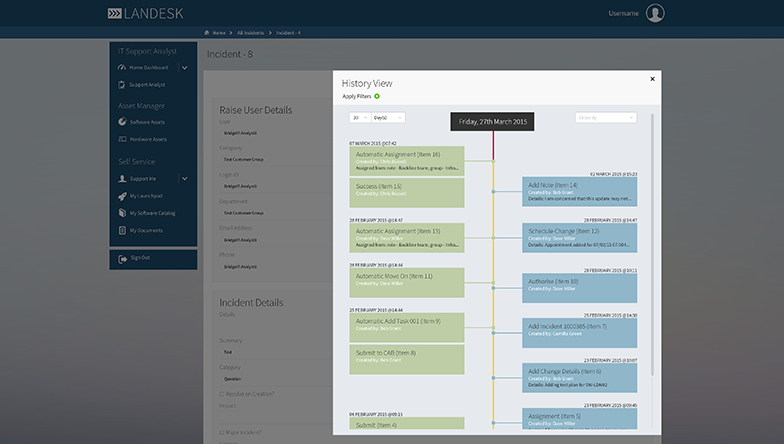
Task: Click the Hardware Assets icon
Action: (122, 140)
